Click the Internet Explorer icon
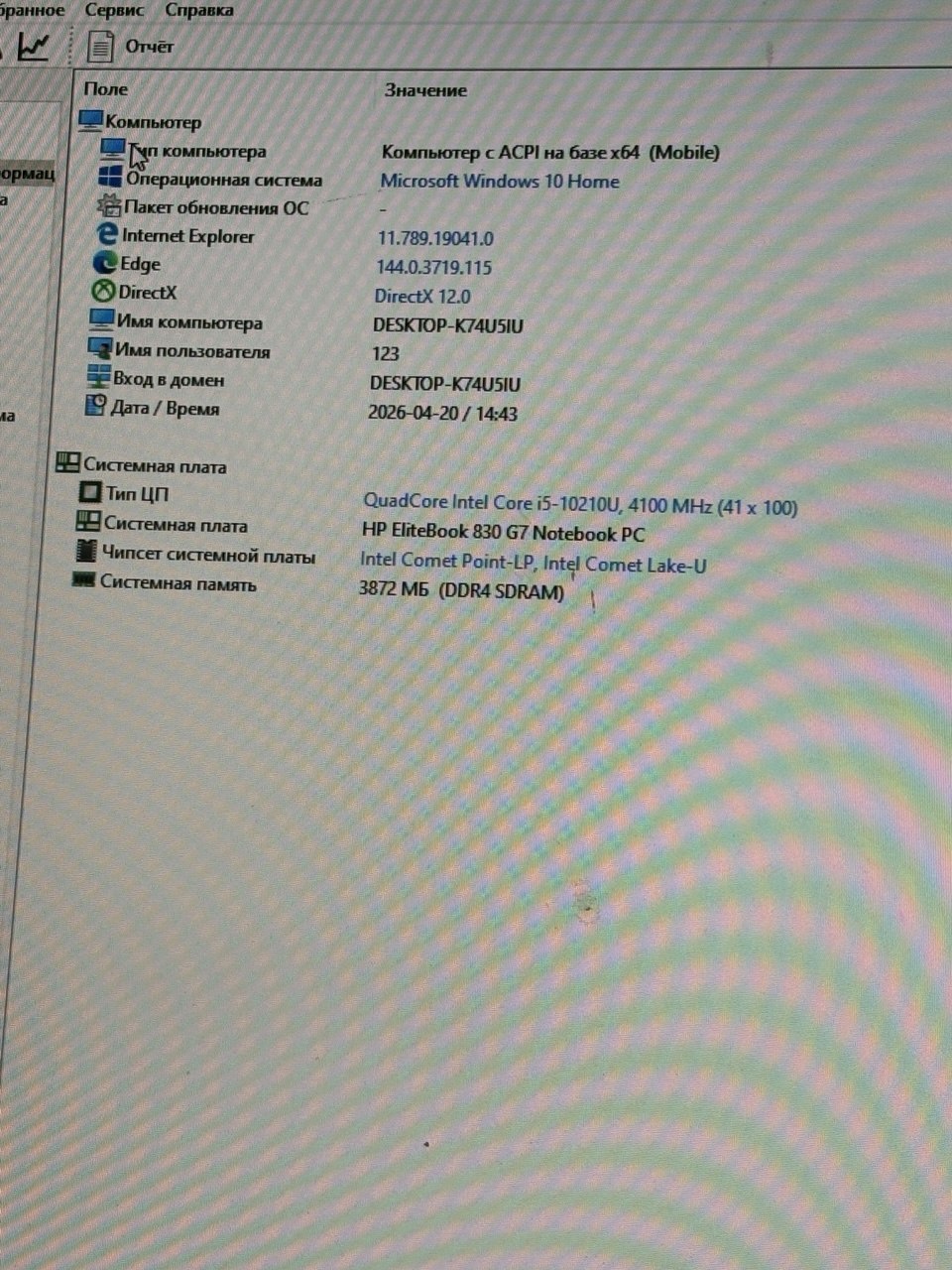 click(106, 235)
